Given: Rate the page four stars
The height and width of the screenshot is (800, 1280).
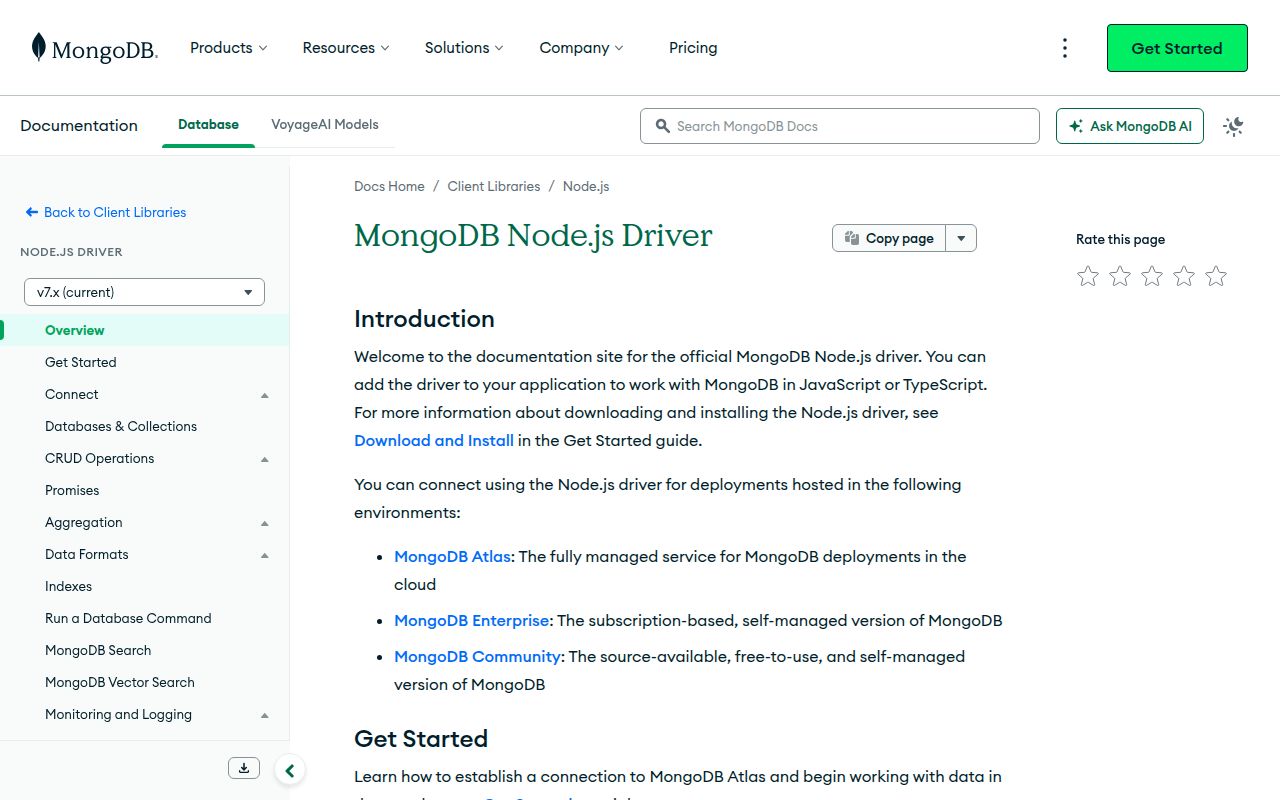Looking at the screenshot, I should click(x=1184, y=276).
